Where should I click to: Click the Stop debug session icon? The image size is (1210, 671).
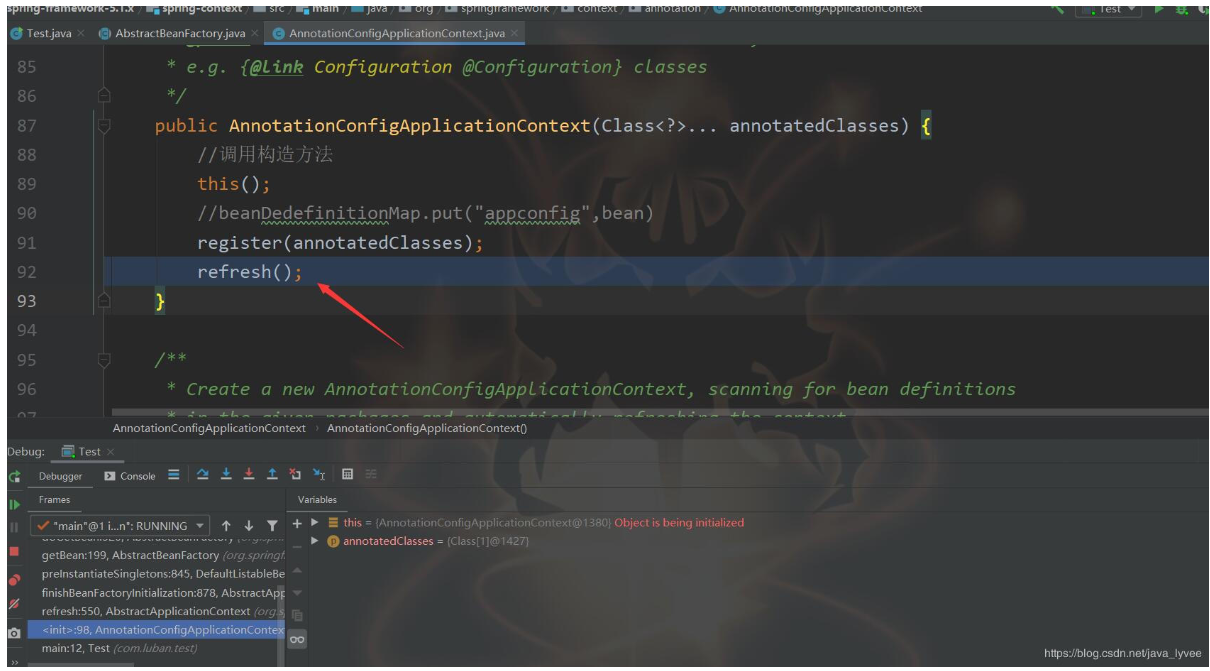(14, 551)
